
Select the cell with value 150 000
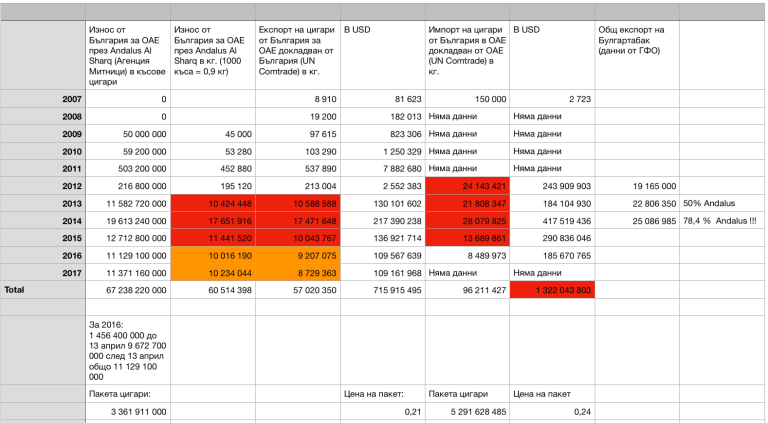(x=466, y=99)
